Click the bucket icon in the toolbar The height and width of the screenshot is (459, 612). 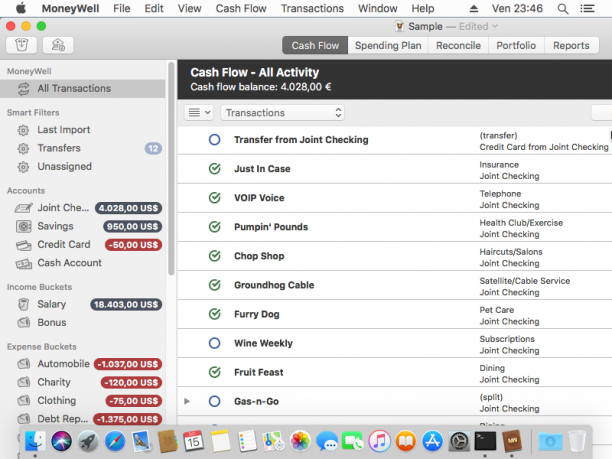pyautogui.click(x=21, y=45)
